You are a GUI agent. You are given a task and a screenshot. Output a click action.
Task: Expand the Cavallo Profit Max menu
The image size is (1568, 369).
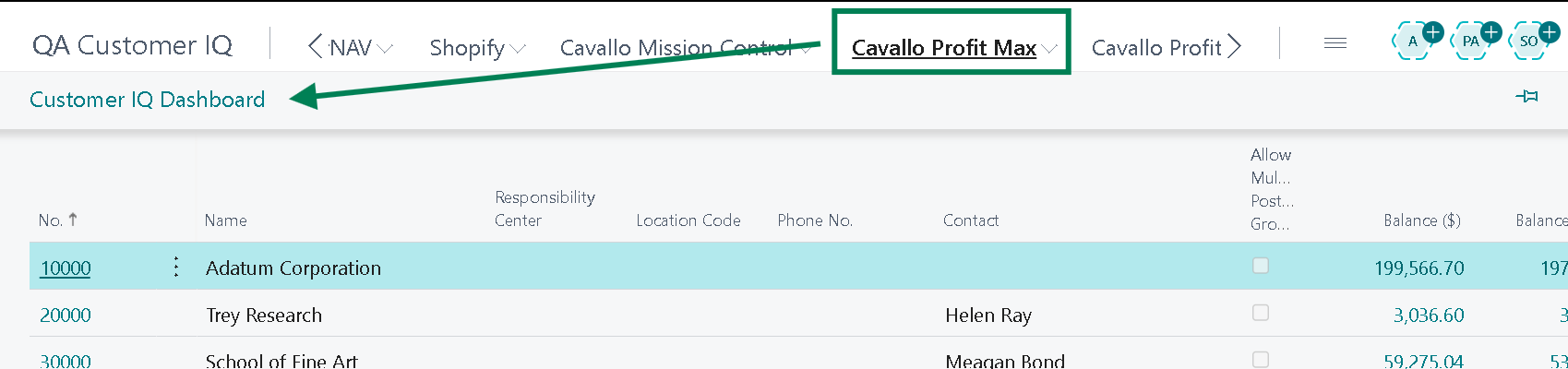[952, 48]
